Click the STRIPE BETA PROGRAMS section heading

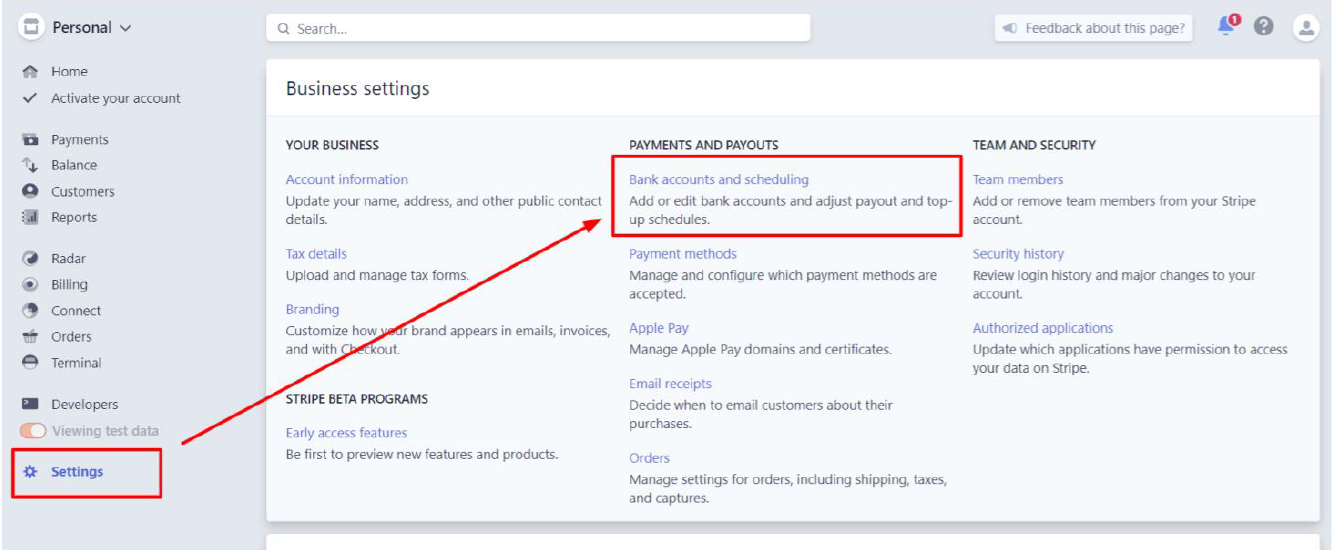pos(357,399)
